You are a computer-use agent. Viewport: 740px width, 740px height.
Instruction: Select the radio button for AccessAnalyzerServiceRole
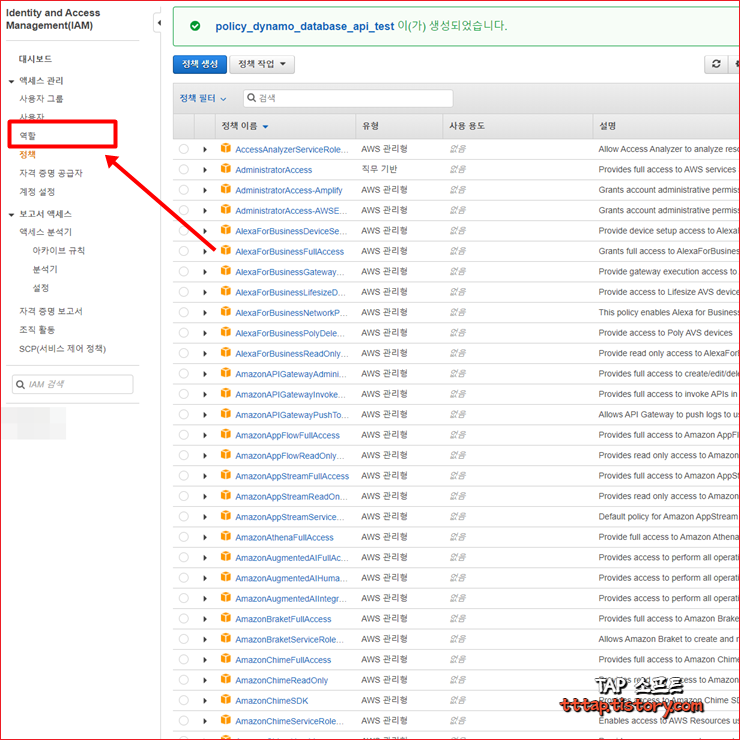[x=184, y=149]
